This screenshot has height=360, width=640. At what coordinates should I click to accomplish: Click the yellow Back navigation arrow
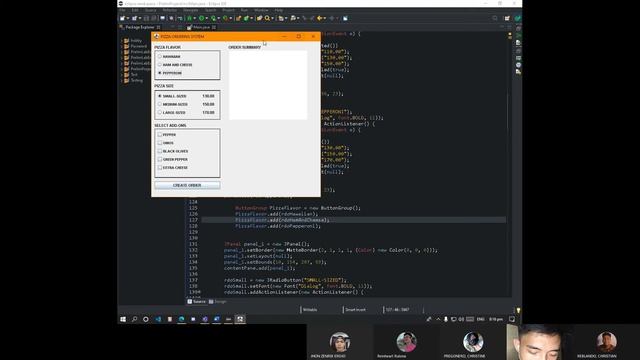pos(320,18)
